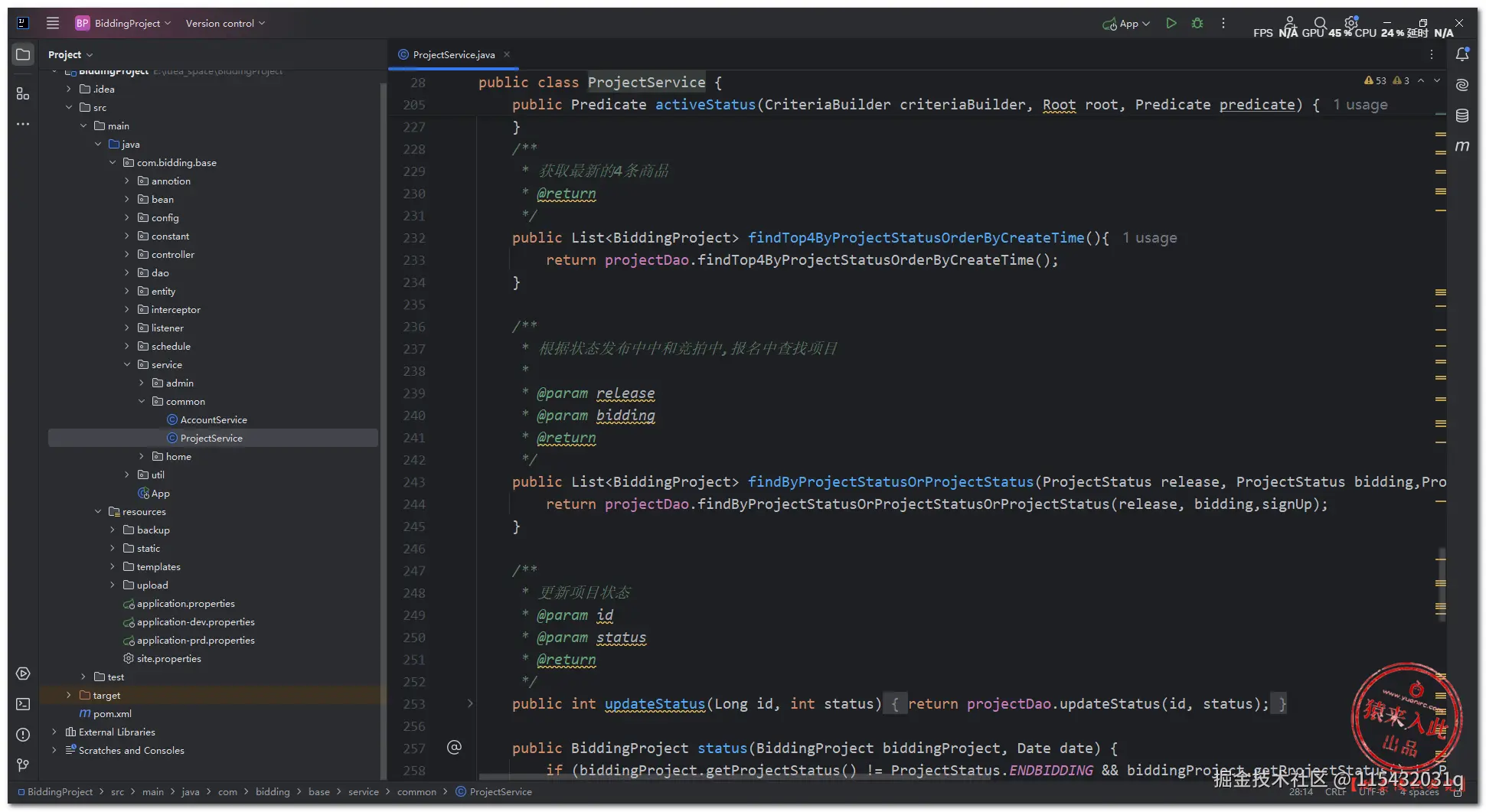Collapse the src folder
Screen dimensions: 1486x812
click(69, 107)
